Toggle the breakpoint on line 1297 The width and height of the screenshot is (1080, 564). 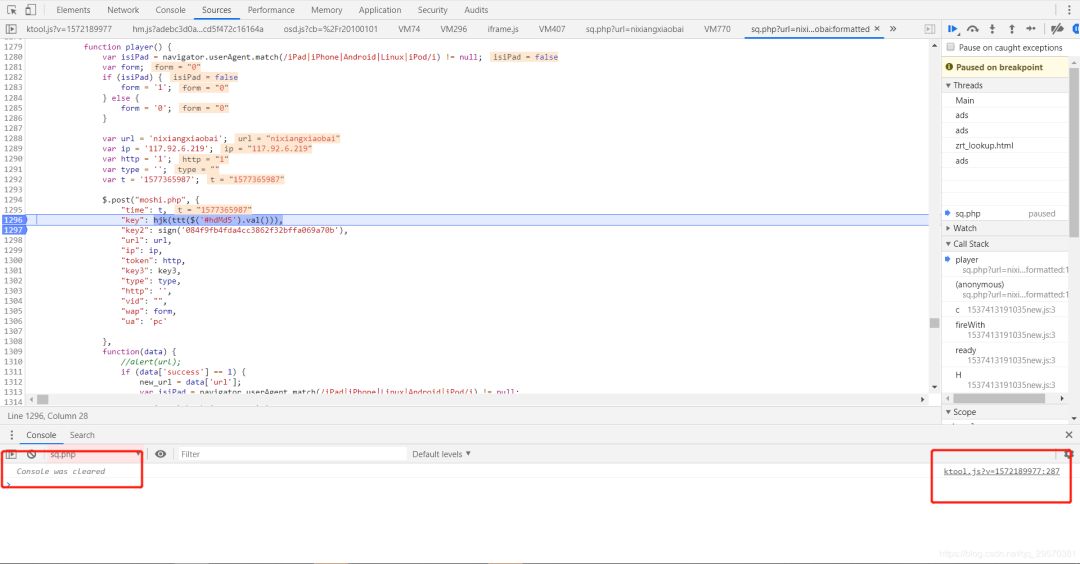13,230
